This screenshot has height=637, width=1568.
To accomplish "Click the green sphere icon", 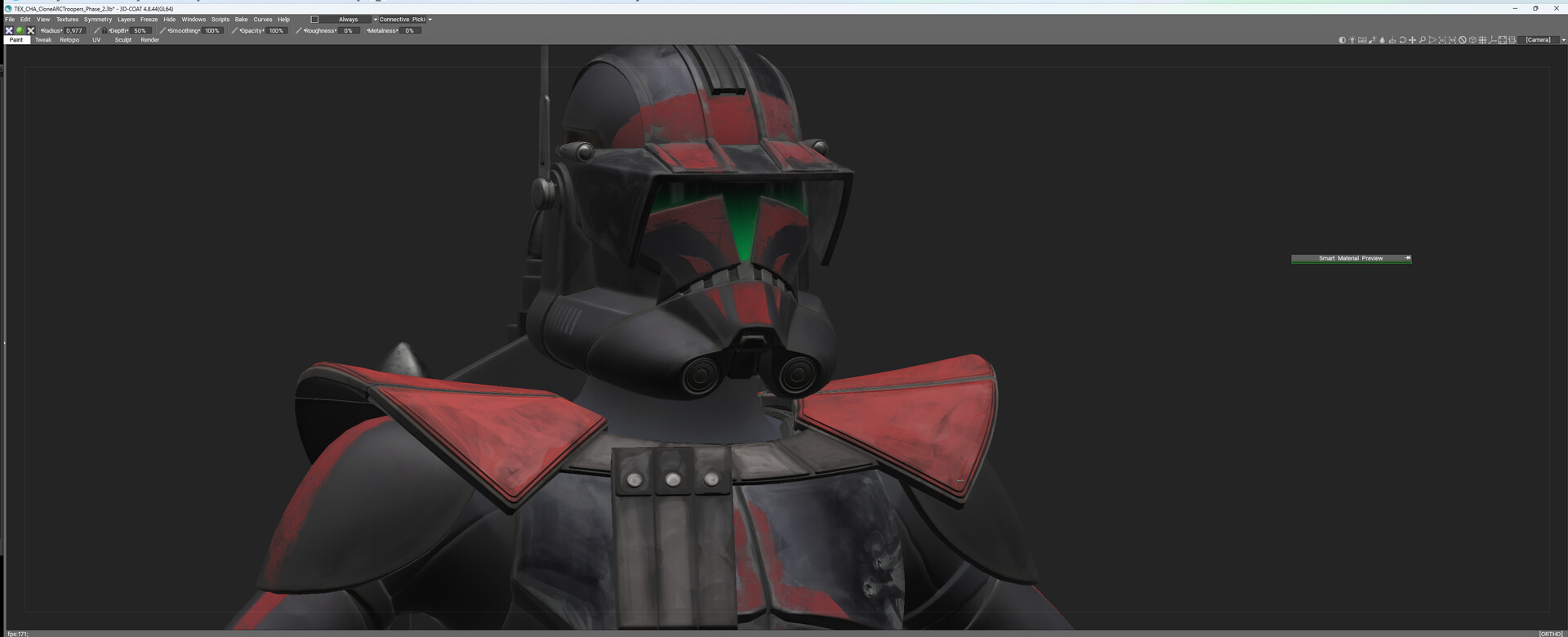I will click(20, 30).
